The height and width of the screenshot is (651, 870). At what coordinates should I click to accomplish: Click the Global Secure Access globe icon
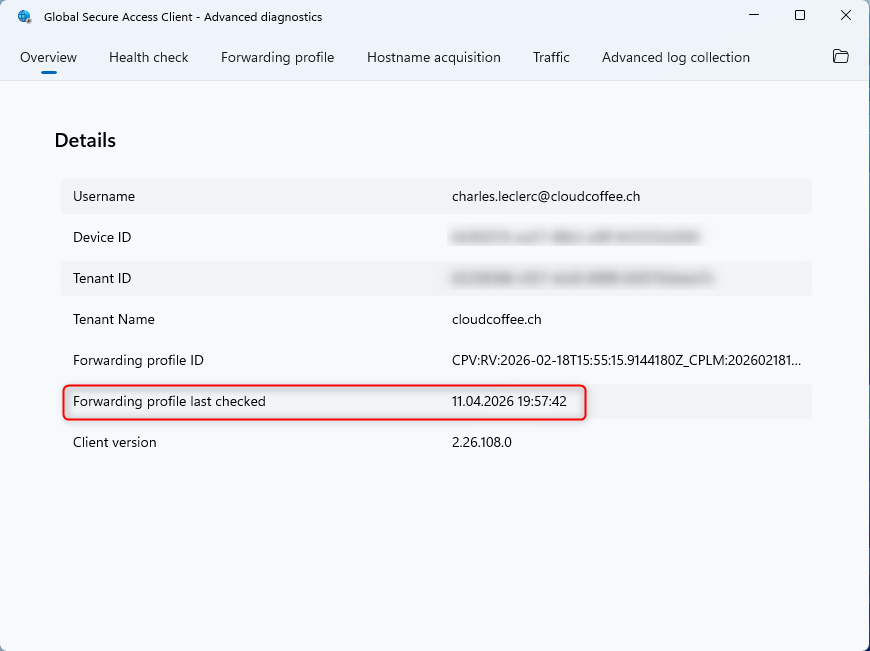coord(24,17)
